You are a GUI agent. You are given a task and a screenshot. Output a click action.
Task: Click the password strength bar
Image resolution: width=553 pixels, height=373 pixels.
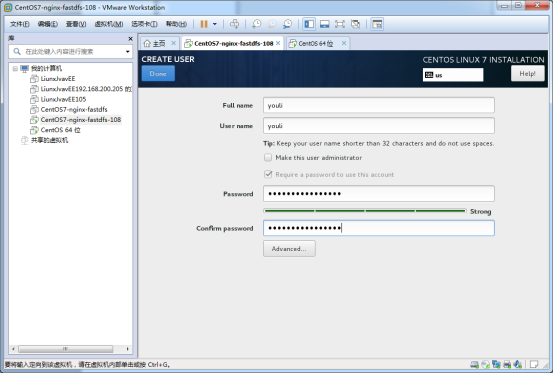point(365,211)
